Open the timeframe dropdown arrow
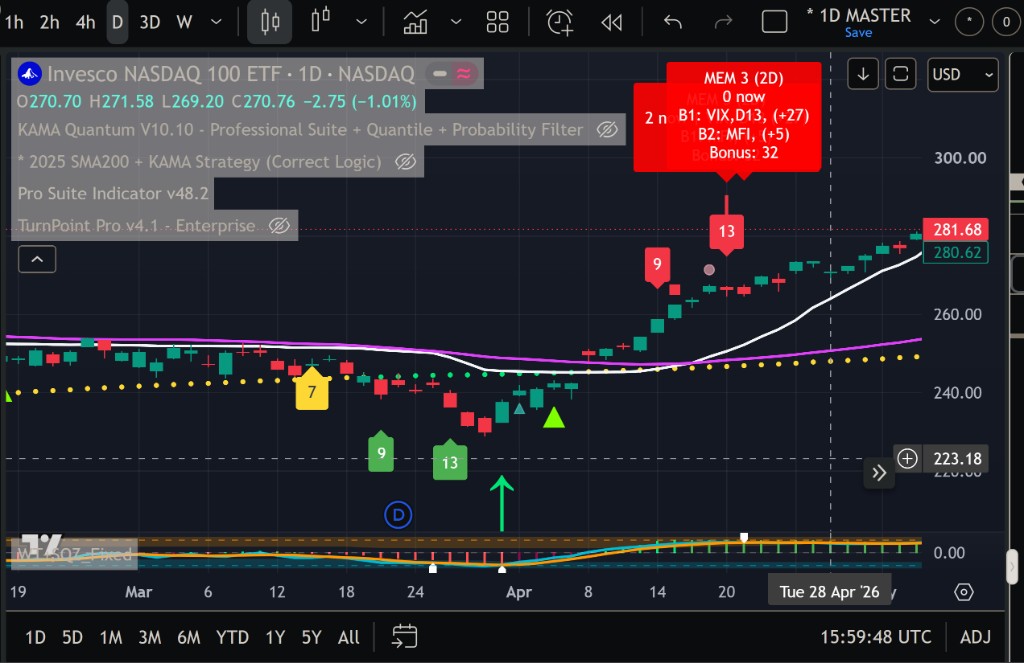This screenshot has width=1024, height=663. point(216,22)
